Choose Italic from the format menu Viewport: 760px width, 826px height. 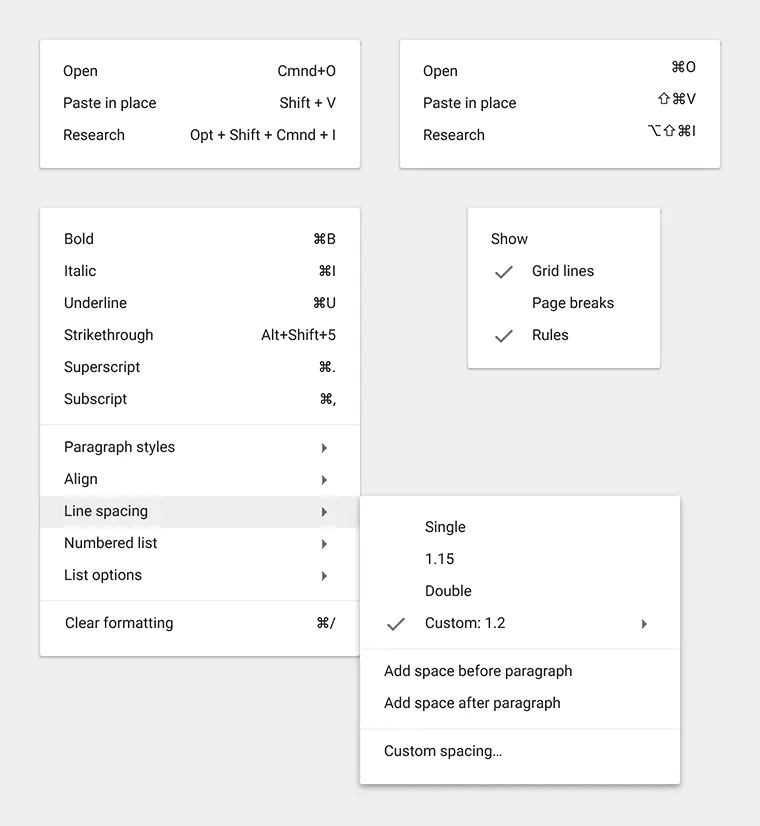click(80, 271)
